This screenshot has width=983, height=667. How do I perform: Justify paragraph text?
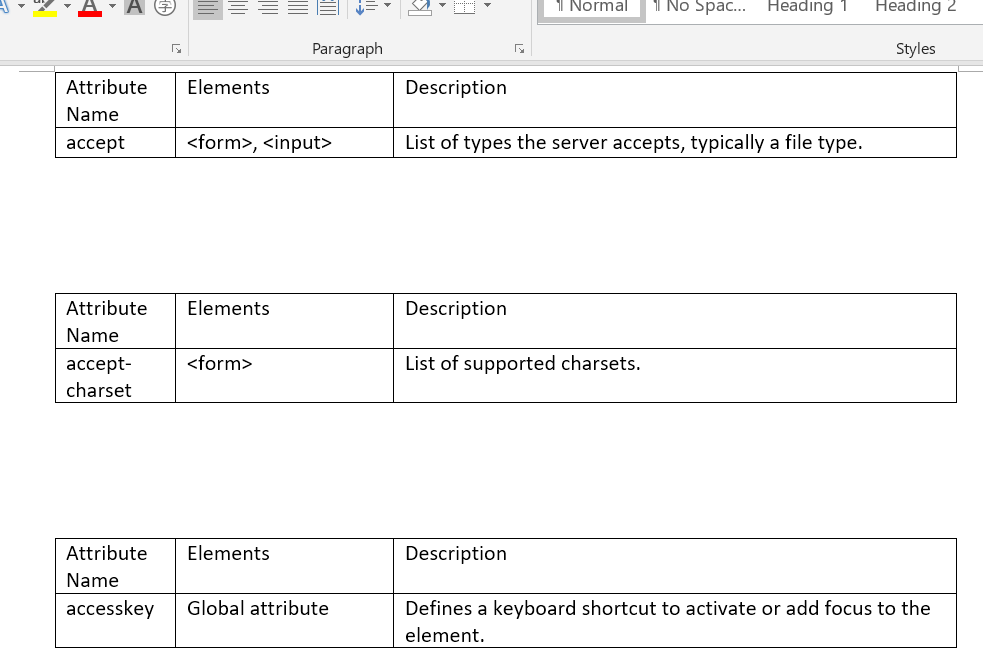click(x=298, y=8)
